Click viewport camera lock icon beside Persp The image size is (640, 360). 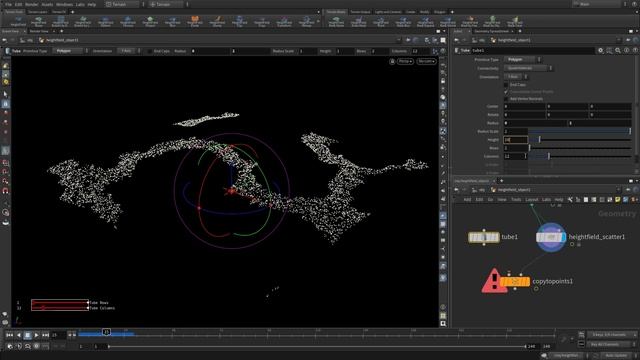(392, 61)
